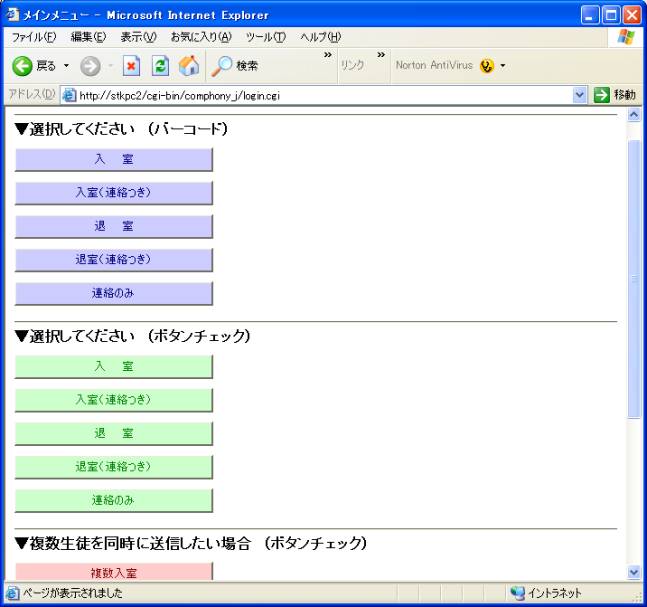Click the grey Forward arrow icon
The width and height of the screenshot is (647, 607).
point(90,66)
